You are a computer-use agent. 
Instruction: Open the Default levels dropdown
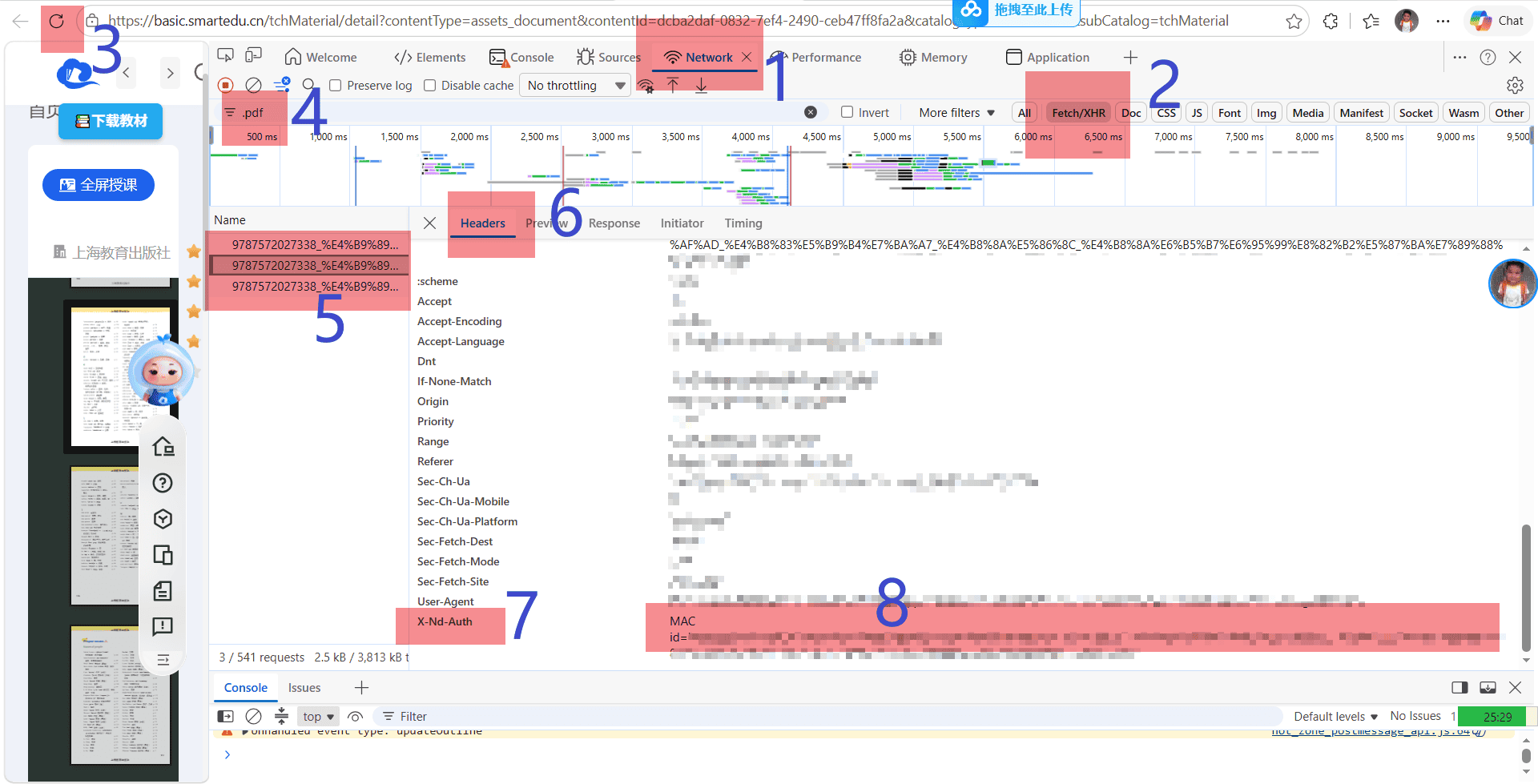1335,717
